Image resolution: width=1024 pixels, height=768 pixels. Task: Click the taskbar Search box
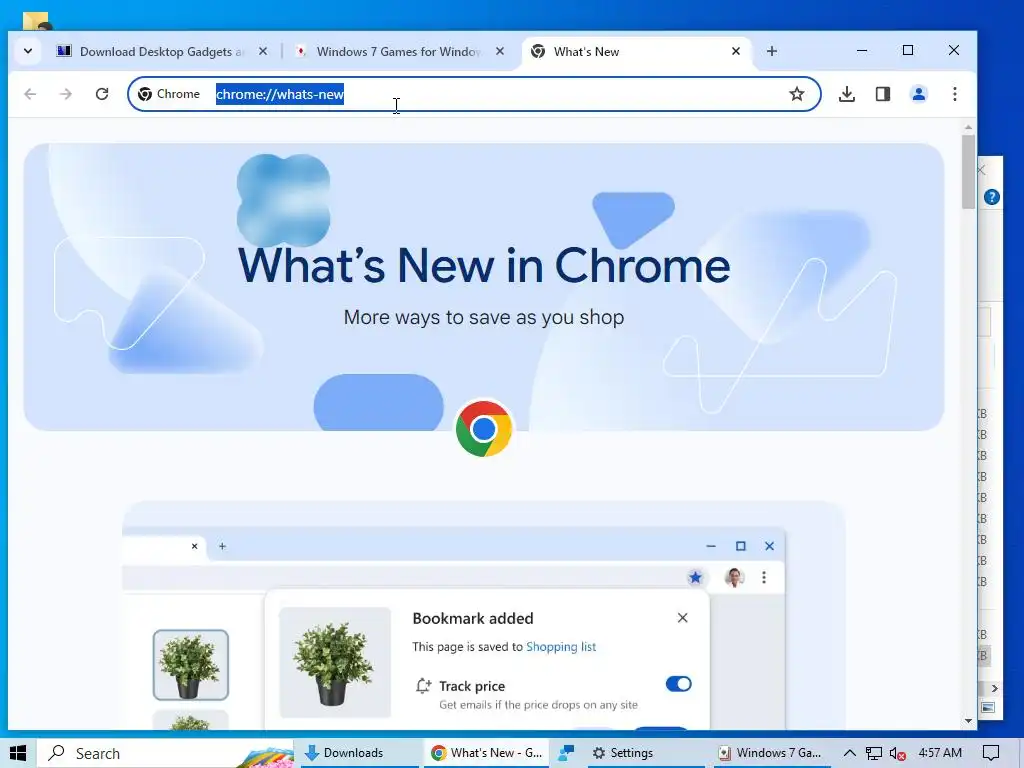click(165, 753)
